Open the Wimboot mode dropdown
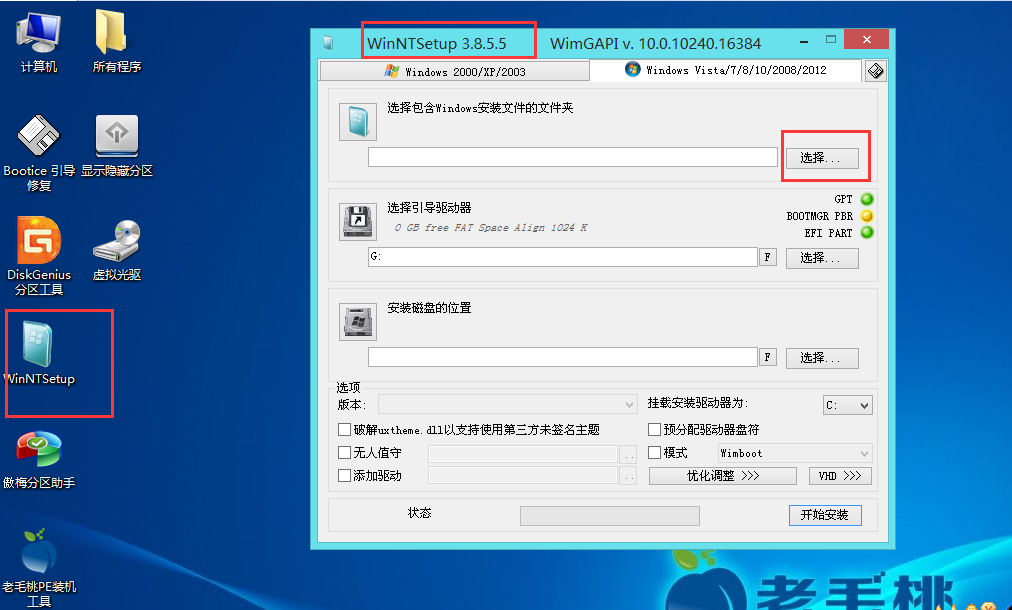 pos(795,453)
